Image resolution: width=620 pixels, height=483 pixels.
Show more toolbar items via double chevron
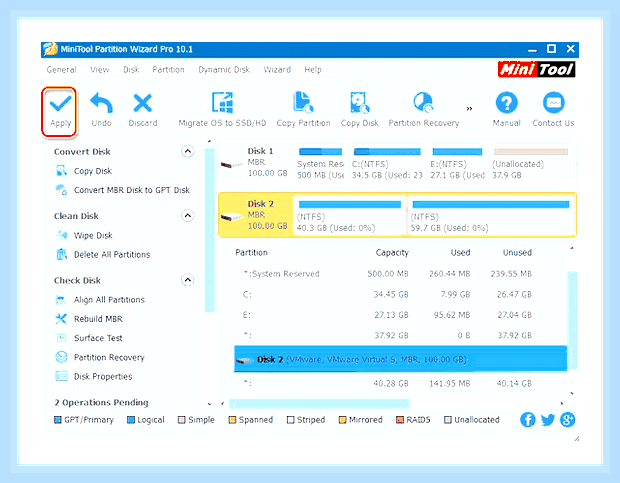click(469, 108)
